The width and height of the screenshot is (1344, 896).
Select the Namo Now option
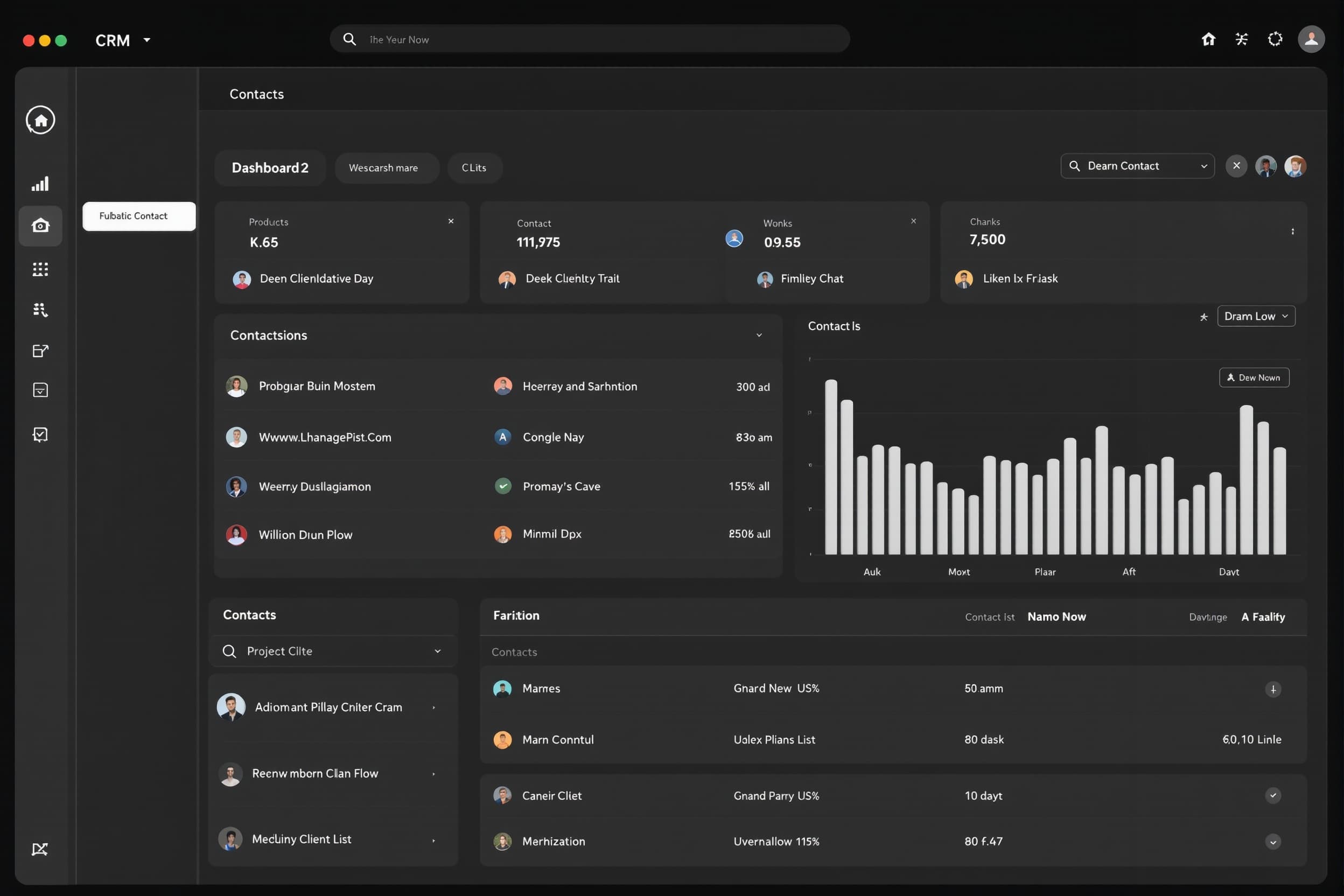point(1056,617)
